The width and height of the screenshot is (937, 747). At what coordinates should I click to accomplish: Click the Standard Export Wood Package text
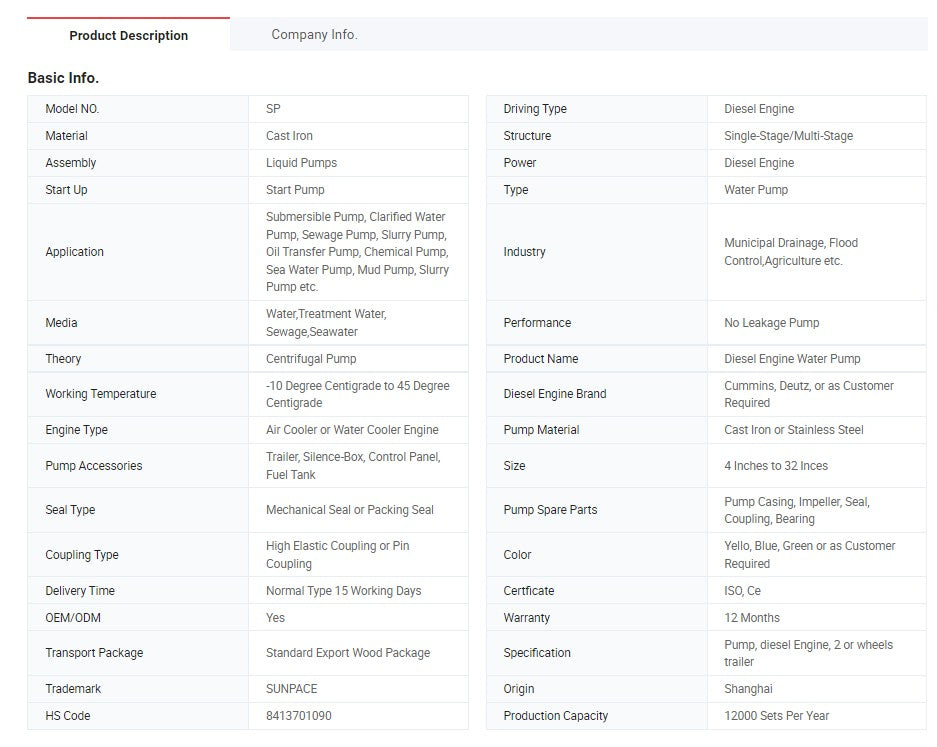[x=347, y=653]
